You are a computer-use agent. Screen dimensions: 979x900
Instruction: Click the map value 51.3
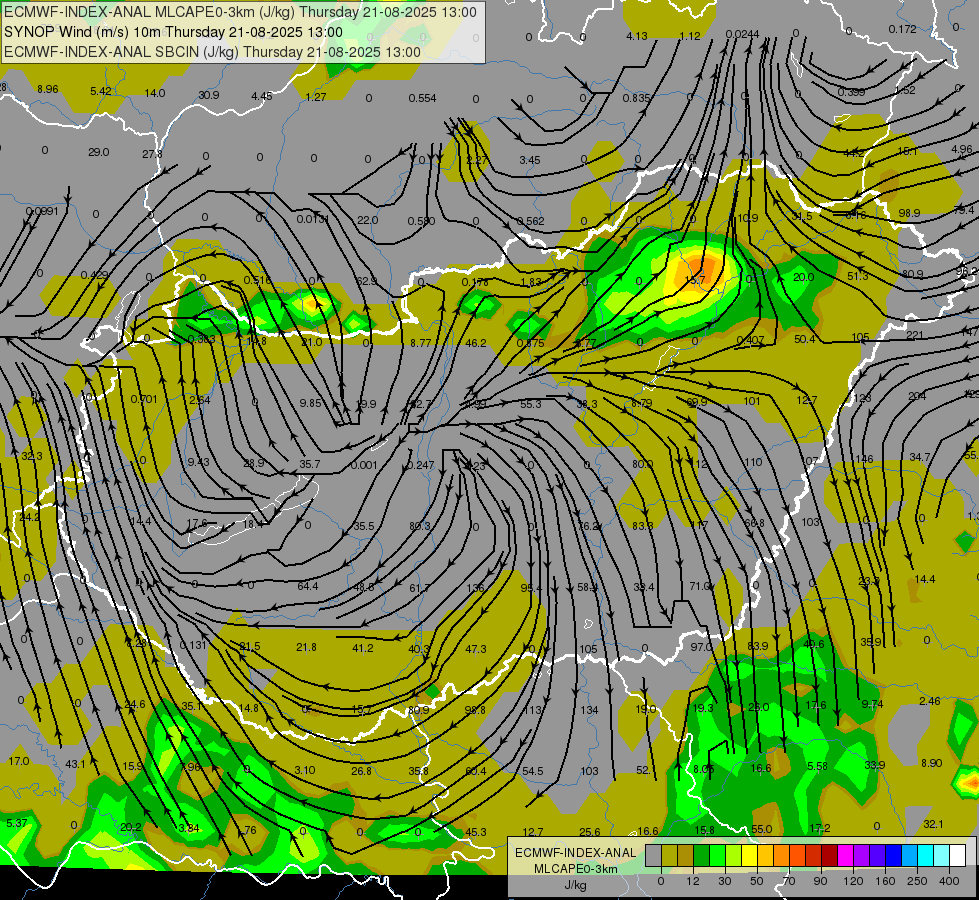tap(857, 276)
